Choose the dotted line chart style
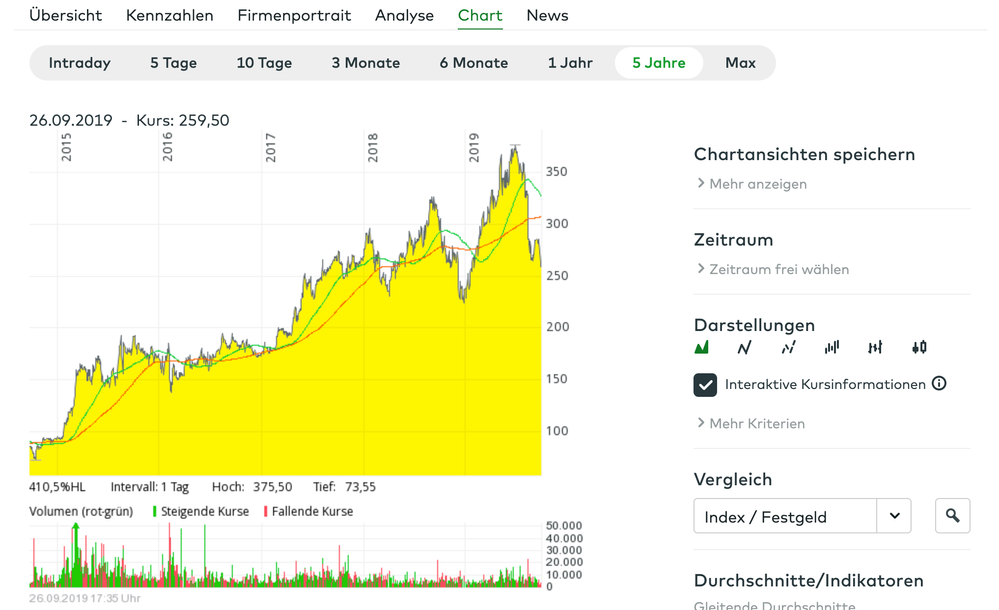 788,347
